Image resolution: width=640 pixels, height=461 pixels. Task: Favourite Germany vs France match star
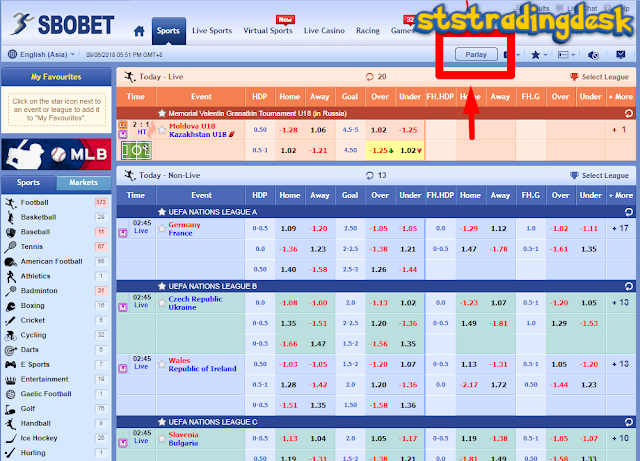coord(162,229)
